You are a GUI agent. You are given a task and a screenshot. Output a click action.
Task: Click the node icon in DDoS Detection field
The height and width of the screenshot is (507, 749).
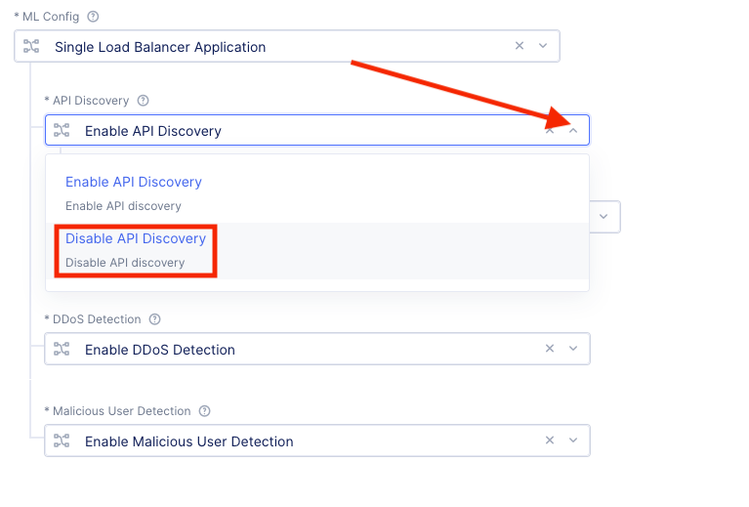(61, 349)
